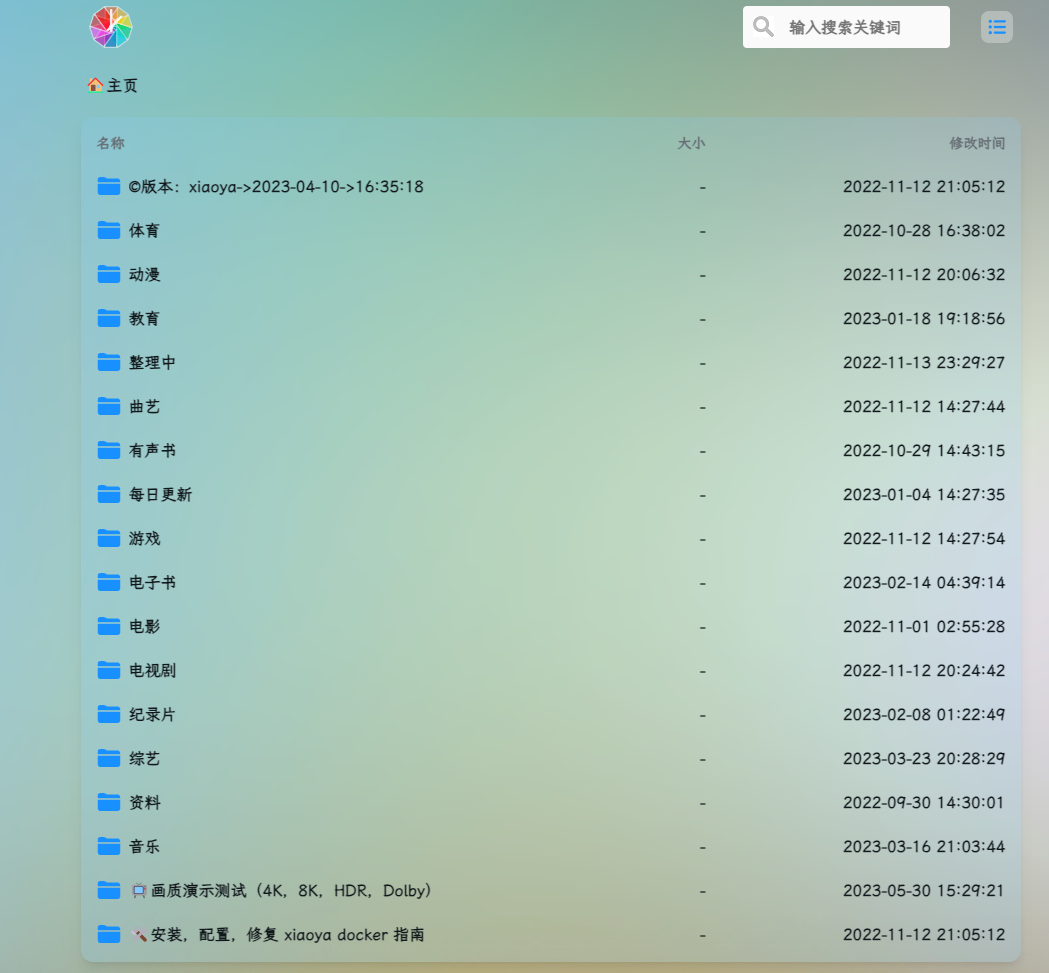Click folder icon of 有声书 row
Image resolution: width=1049 pixels, height=973 pixels.
[108, 450]
